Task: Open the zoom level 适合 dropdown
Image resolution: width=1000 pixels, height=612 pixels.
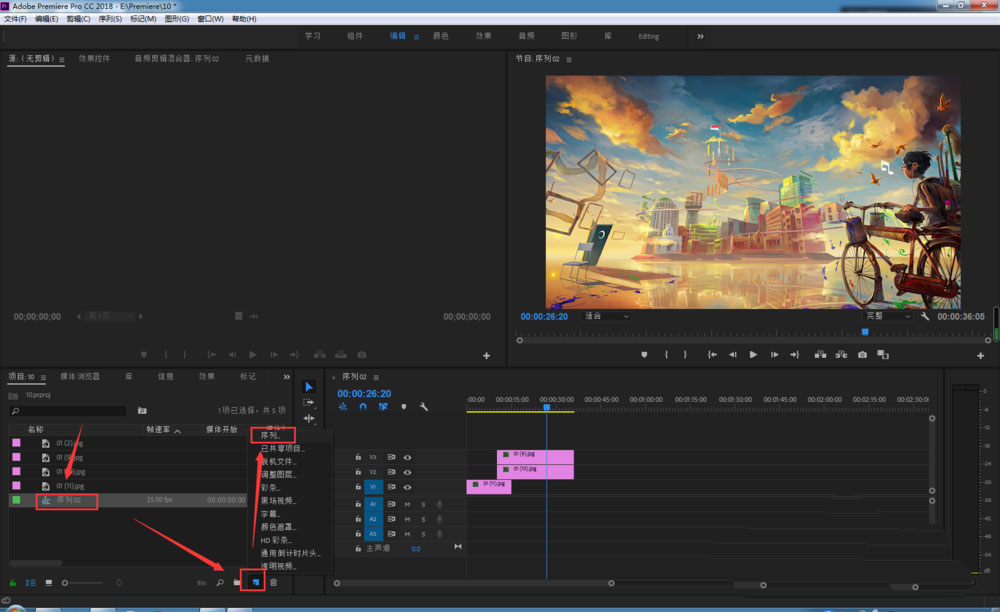Action: pos(607,316)
